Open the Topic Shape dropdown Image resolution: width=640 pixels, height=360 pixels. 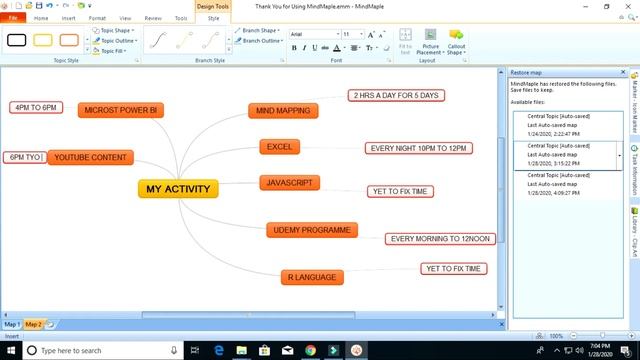pyautogui.click(x=113, y=31)
